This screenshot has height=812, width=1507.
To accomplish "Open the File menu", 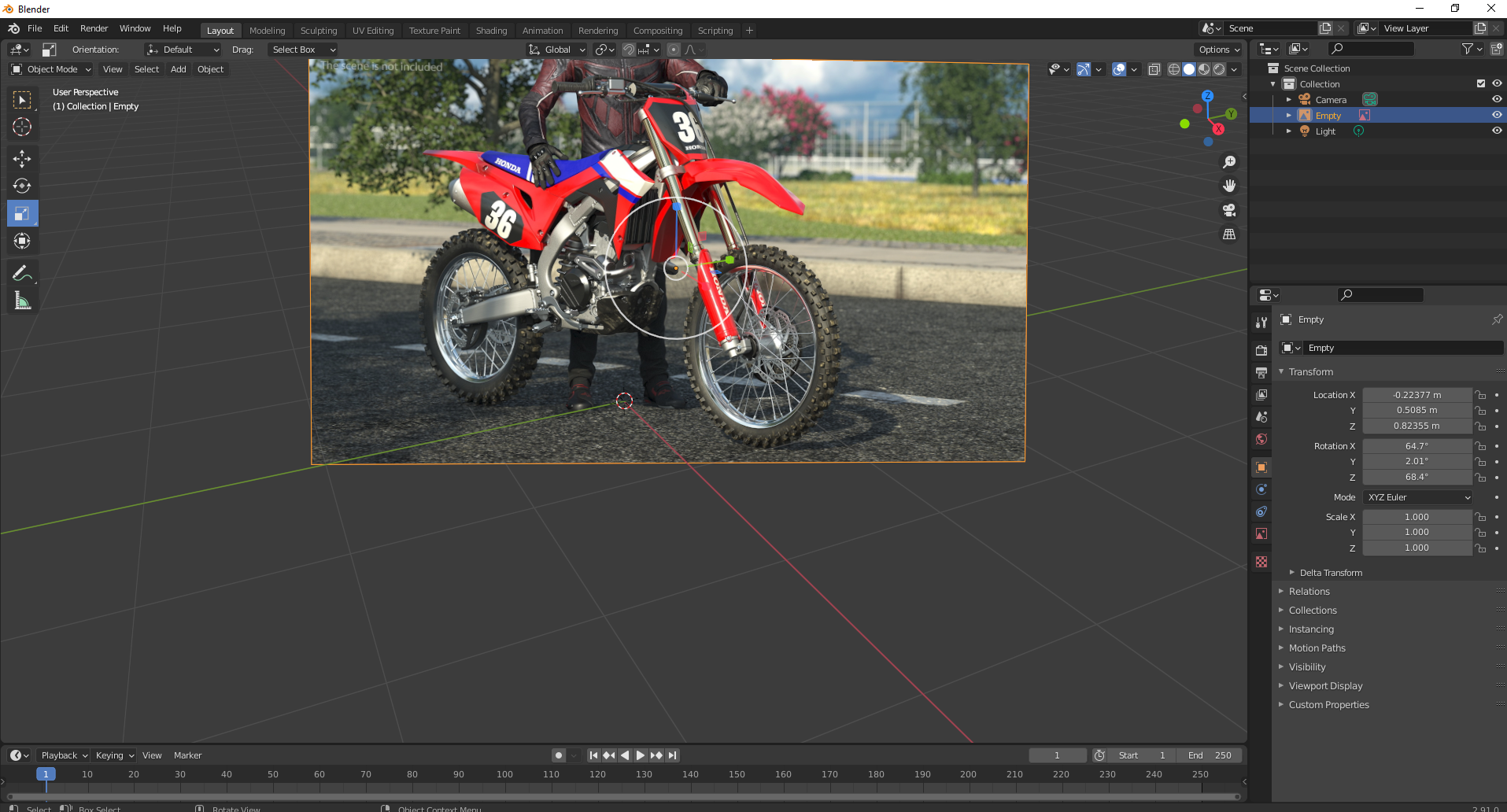I will coord(35,28).
